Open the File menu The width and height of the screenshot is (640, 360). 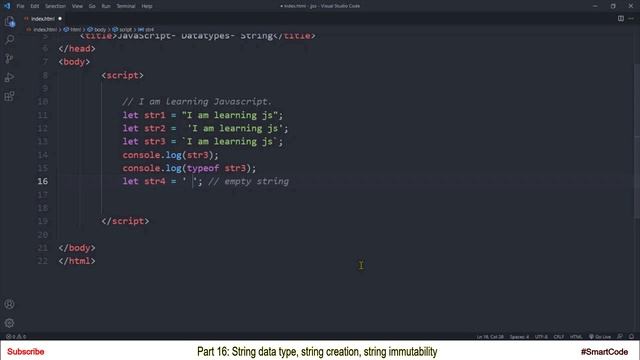tap(20, 6)
